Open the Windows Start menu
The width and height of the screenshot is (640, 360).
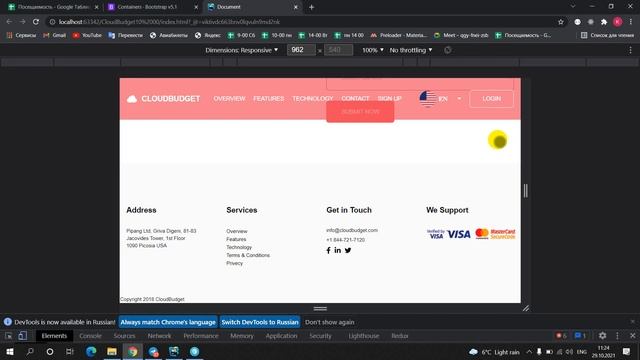click(10, 351)
